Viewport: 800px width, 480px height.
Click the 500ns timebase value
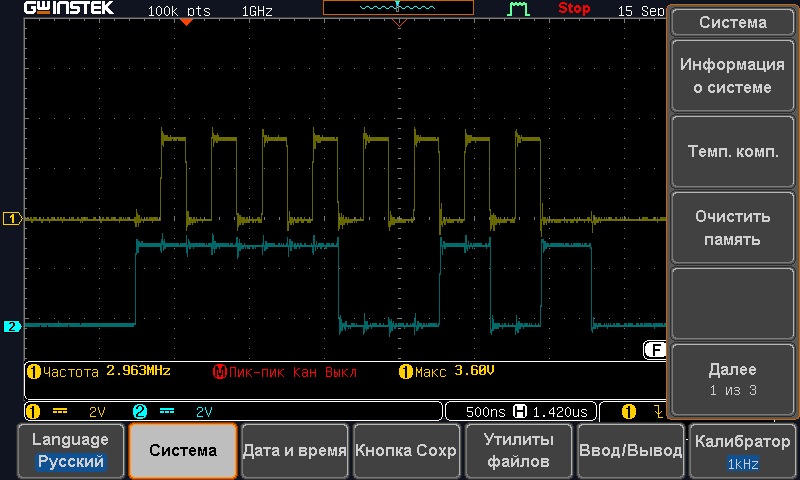[486, 412]
